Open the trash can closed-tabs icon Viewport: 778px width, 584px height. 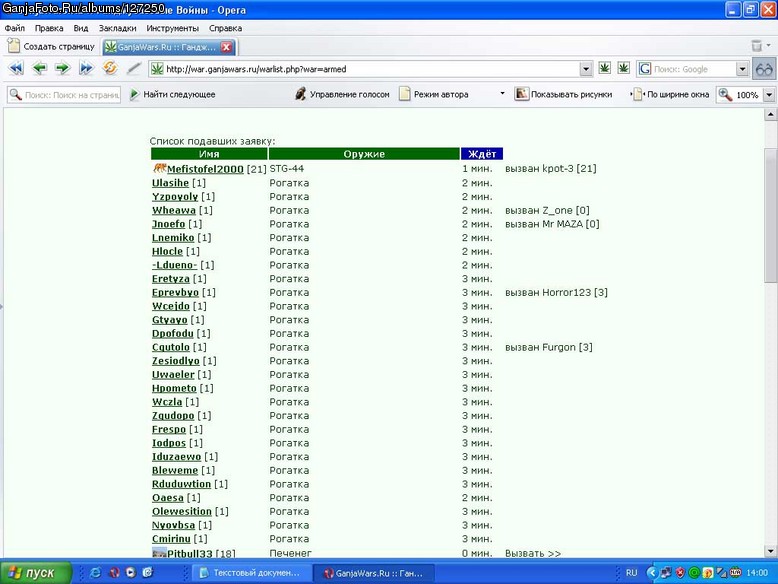point(757,46)
